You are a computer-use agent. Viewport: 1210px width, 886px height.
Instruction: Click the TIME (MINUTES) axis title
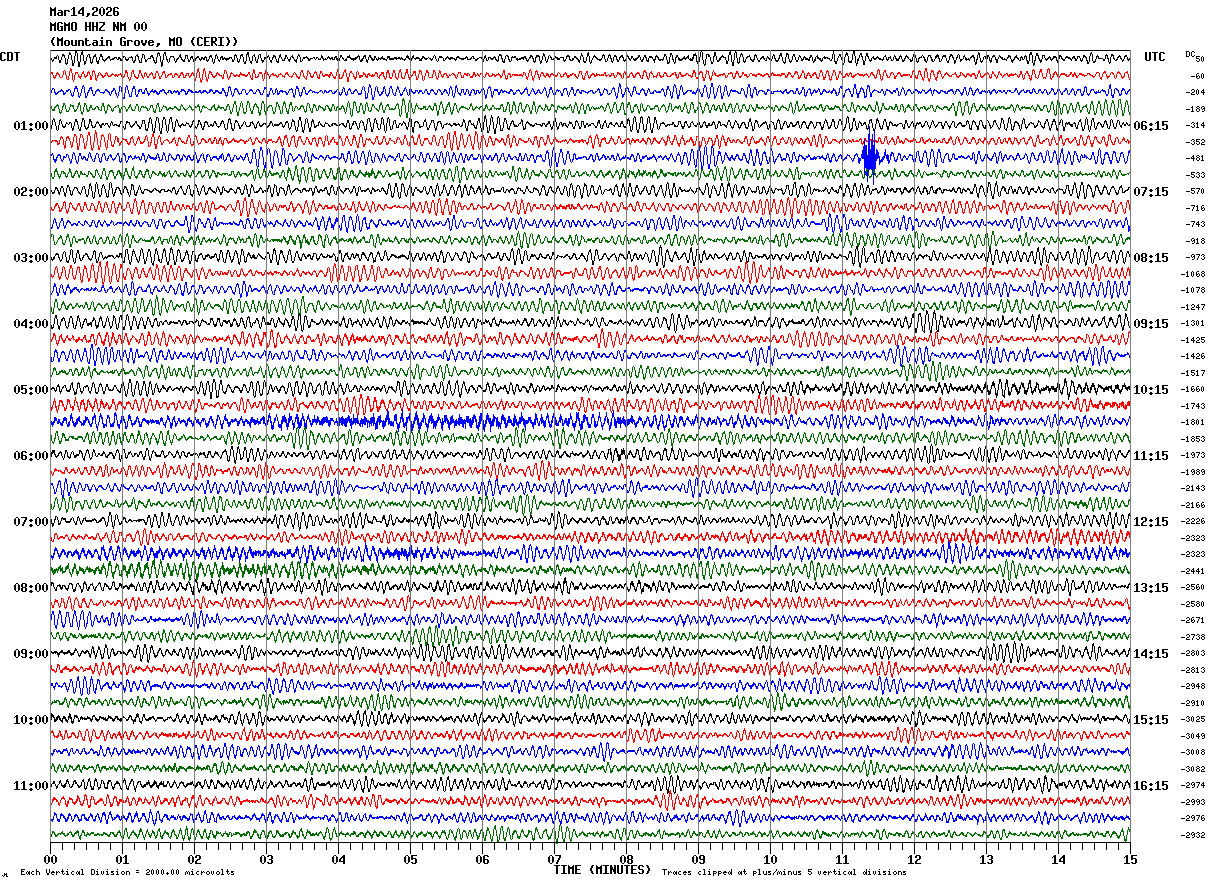pyautogui.click(x=602, y=870)
